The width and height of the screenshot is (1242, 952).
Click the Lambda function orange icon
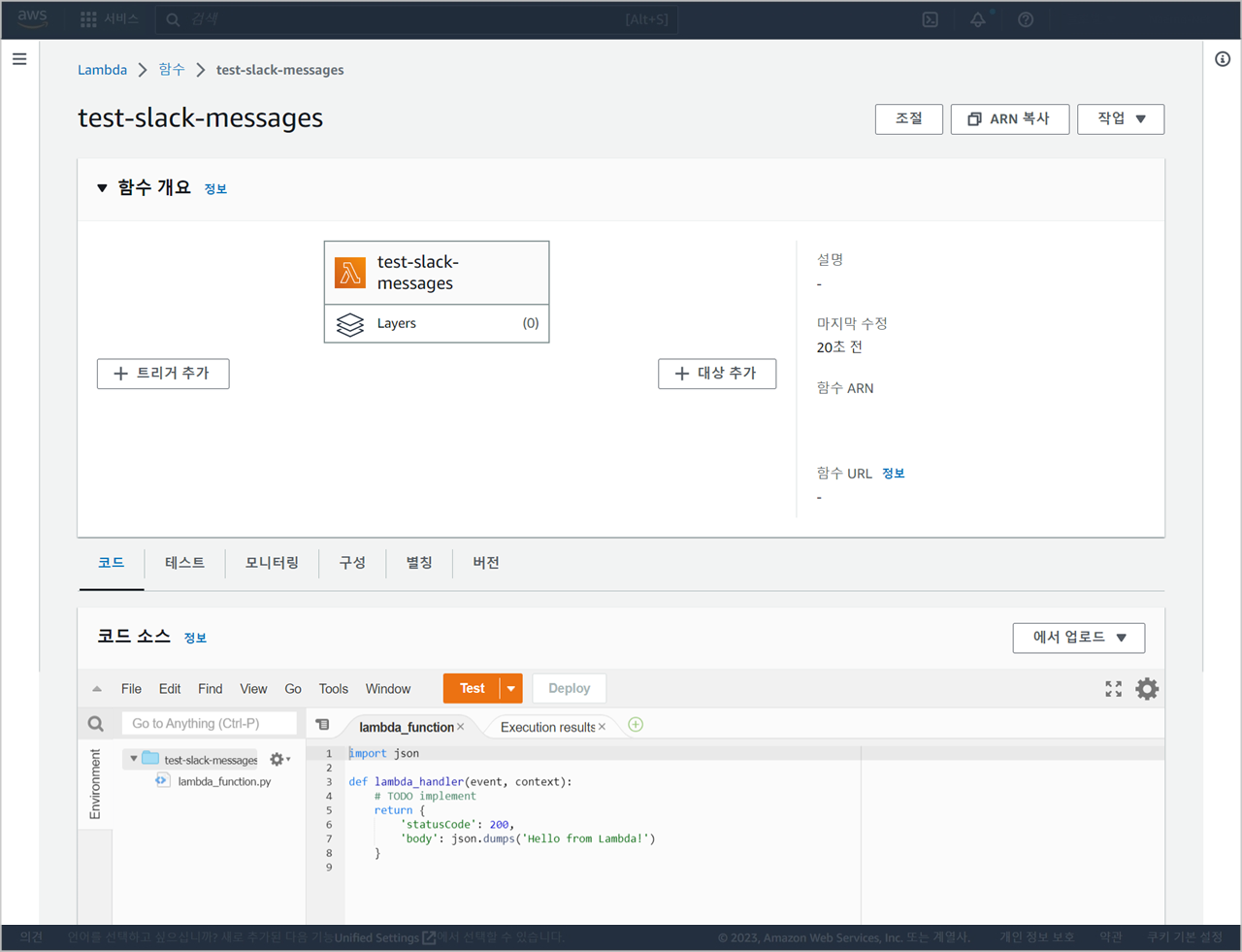coord(350,273)
